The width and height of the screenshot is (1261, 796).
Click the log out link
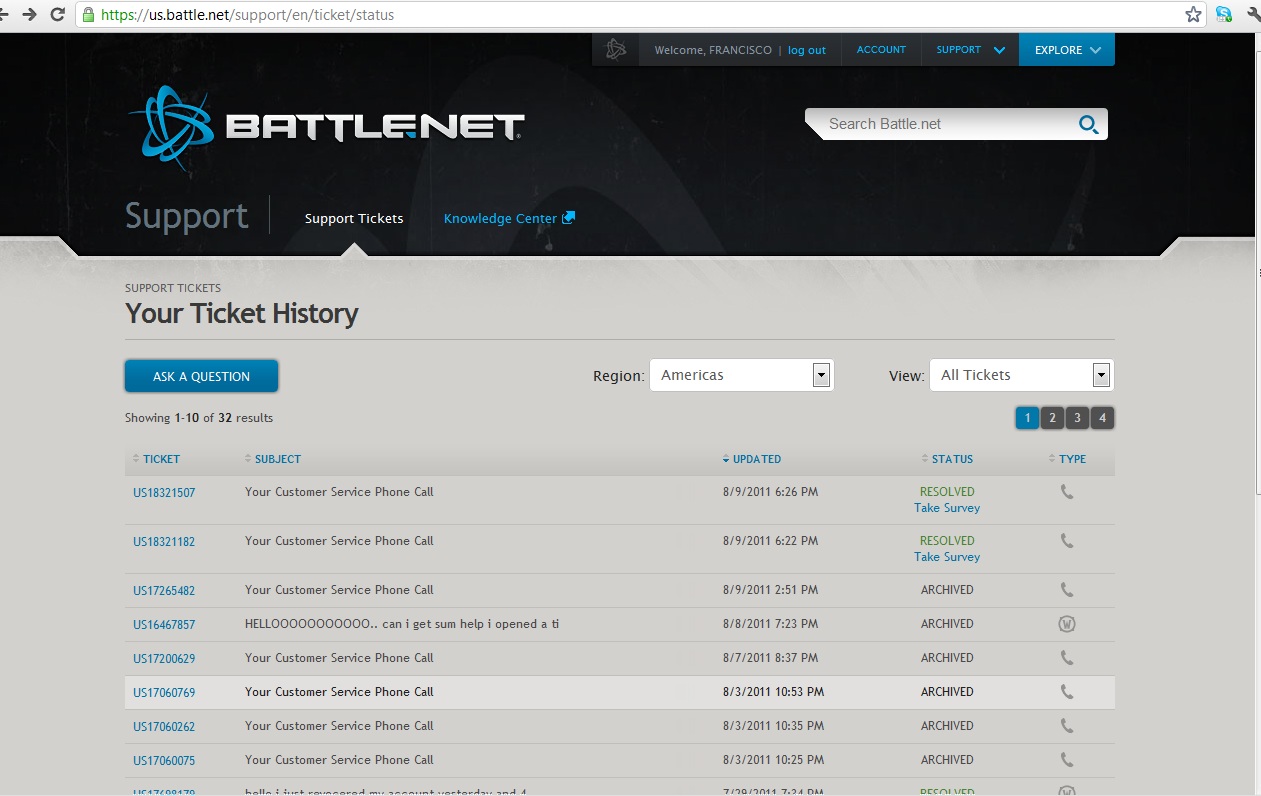(807, 50)
